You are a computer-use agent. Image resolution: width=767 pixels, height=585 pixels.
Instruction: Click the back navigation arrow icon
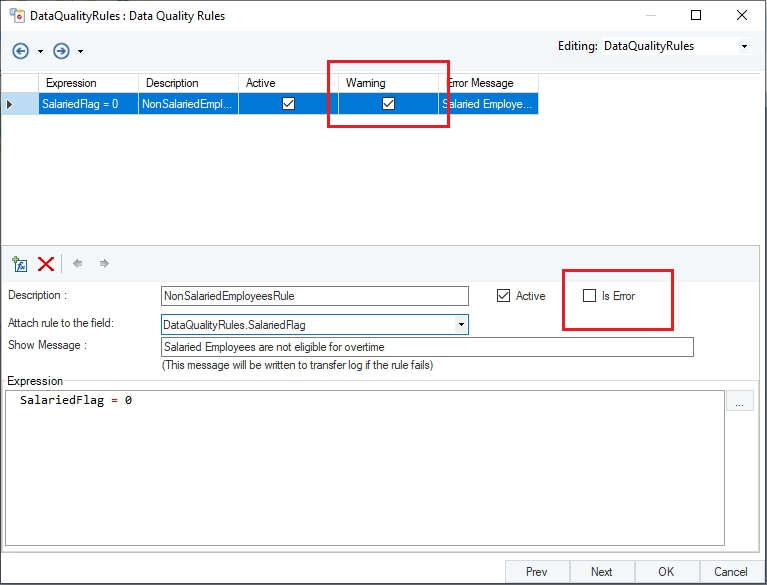[x=20, y=50]
